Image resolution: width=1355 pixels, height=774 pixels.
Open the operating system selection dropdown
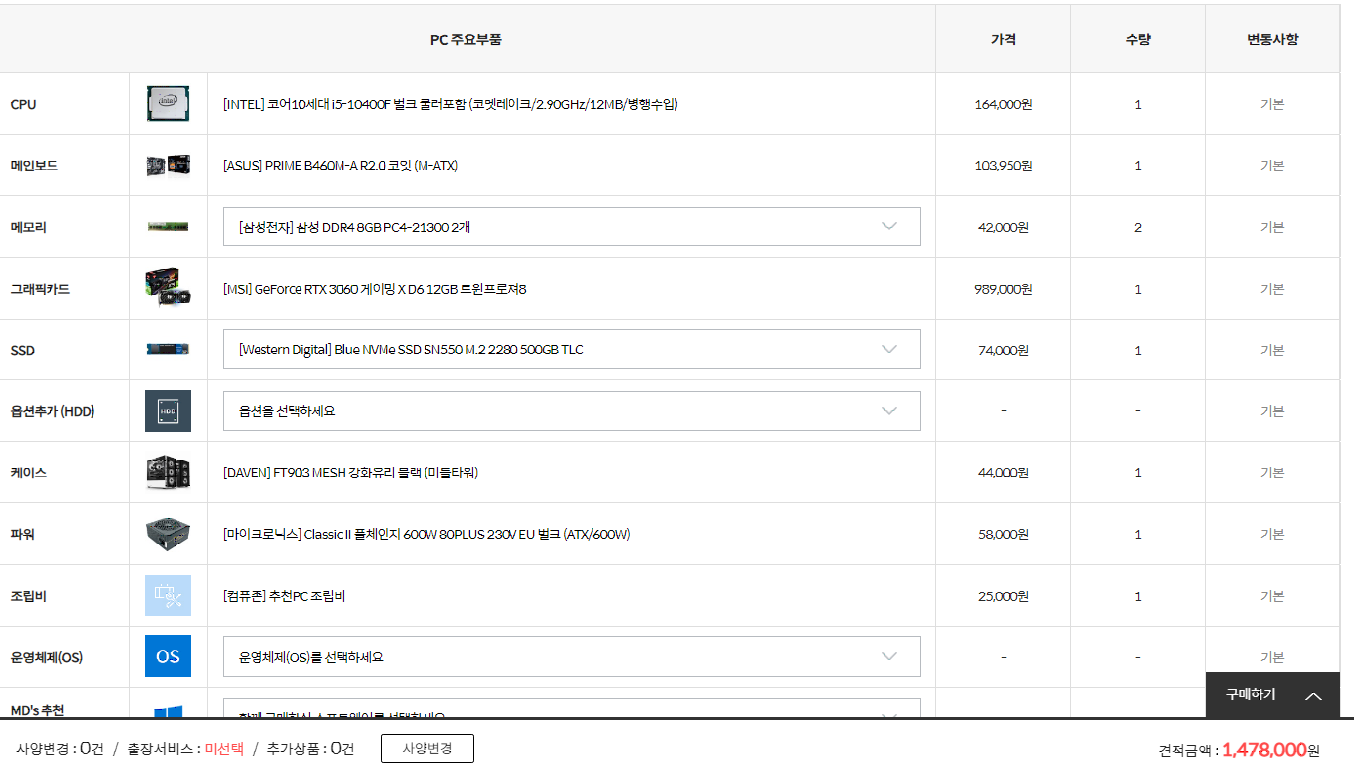571,657
